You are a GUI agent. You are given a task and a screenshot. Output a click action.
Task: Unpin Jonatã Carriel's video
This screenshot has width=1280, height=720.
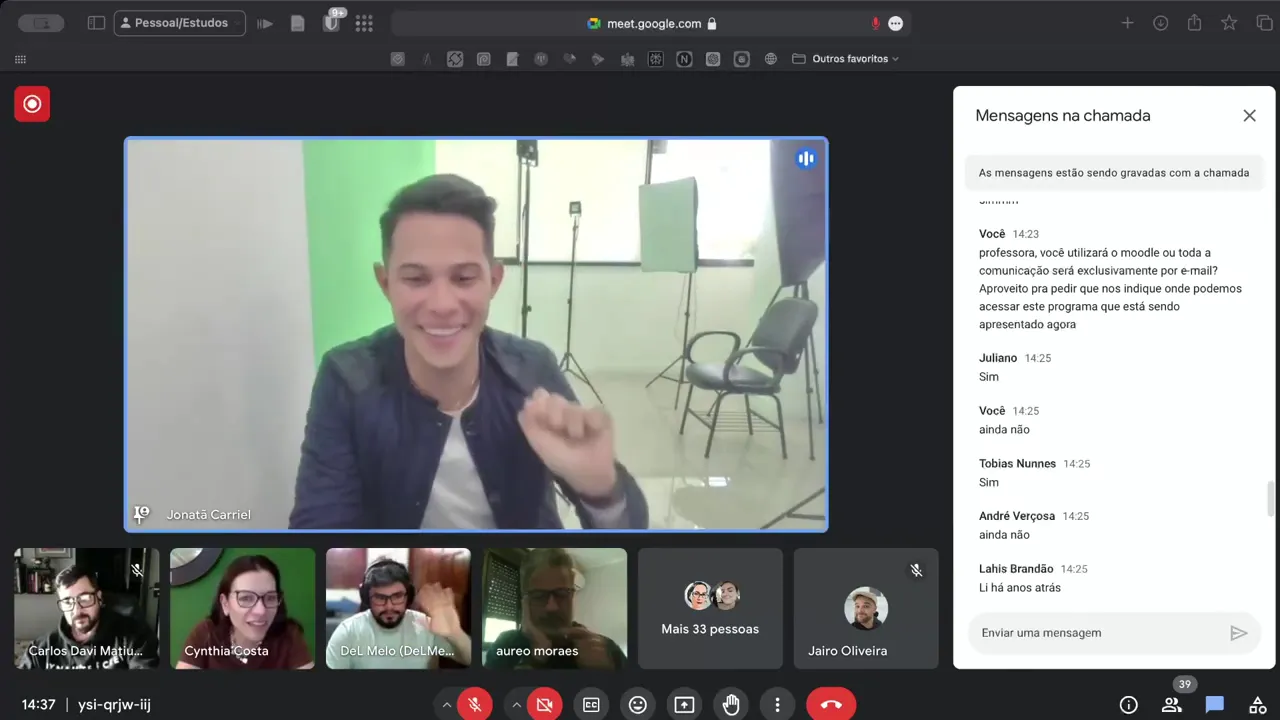141,514
